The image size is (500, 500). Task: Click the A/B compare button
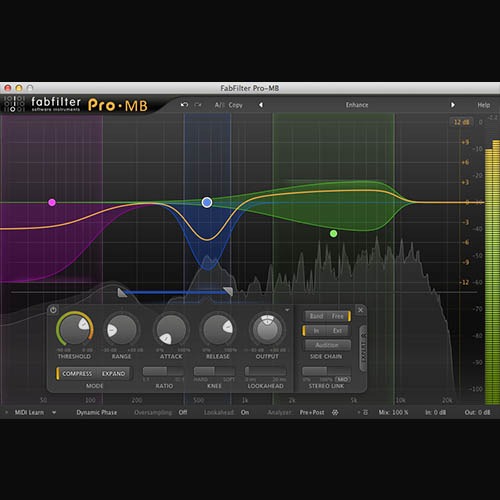pyautogui.click(x=220, y=105)
